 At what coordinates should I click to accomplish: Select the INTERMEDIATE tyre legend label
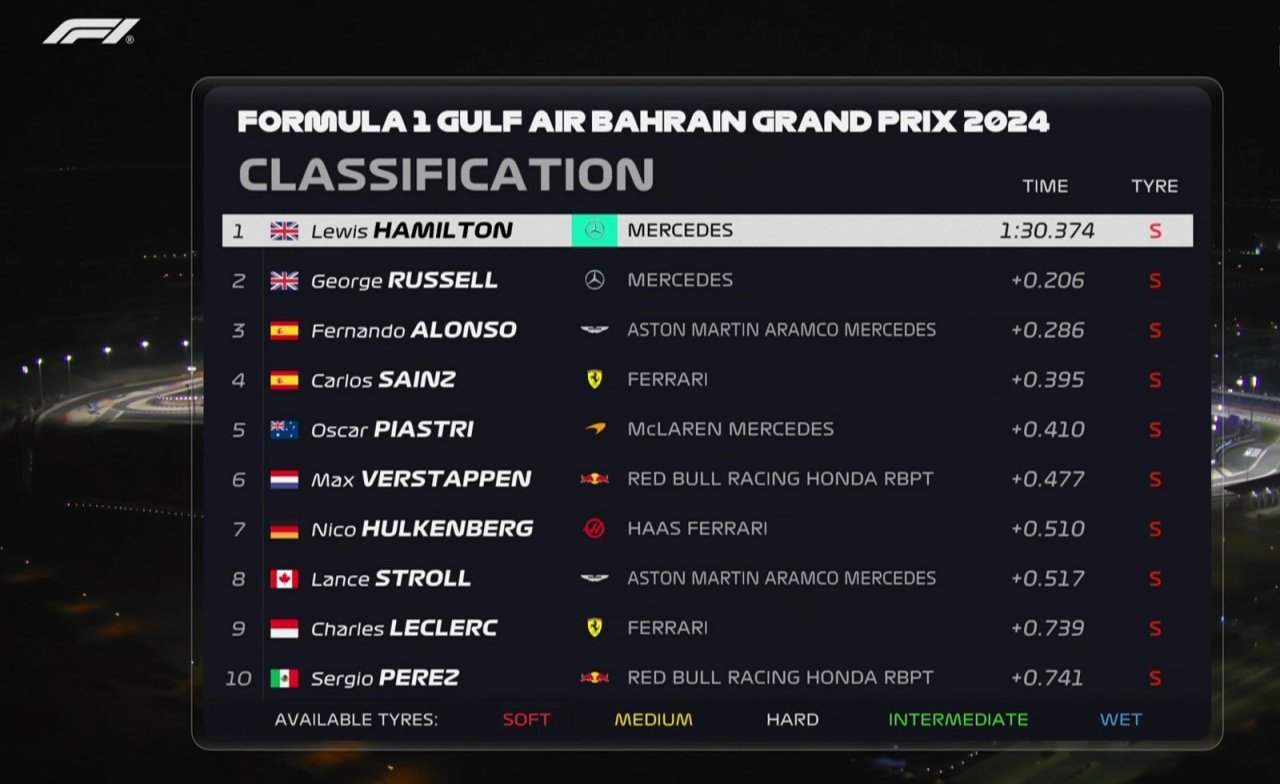tap(958, 719)
